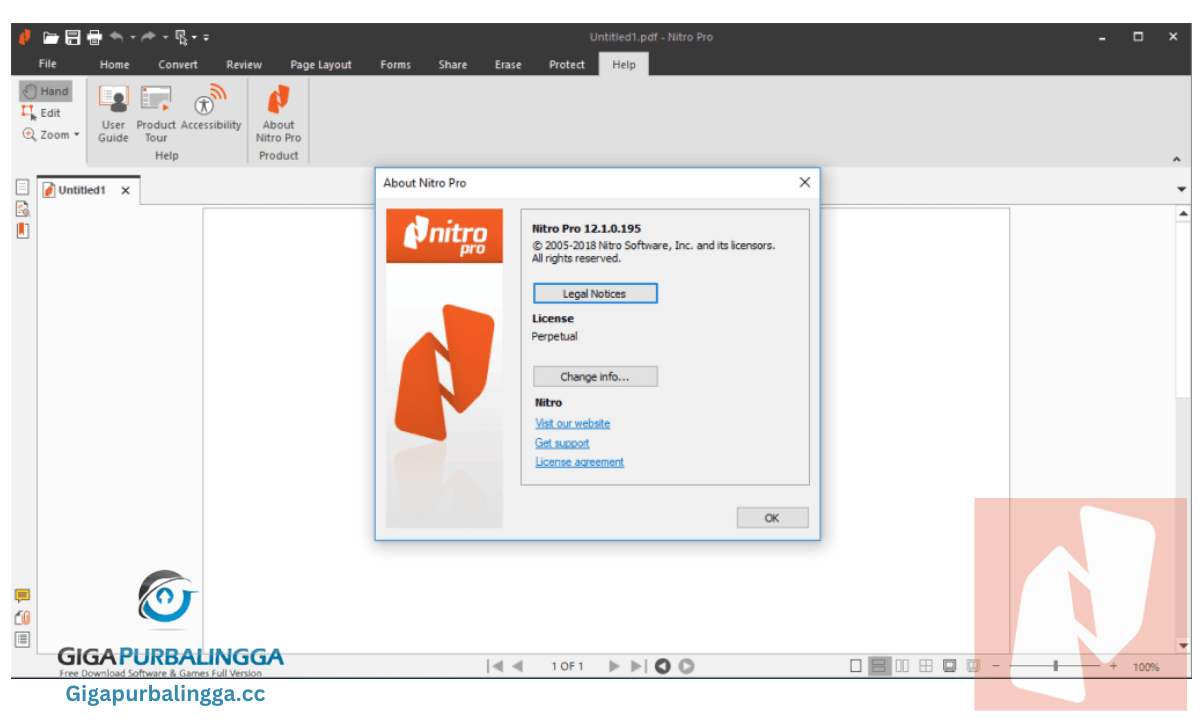Open the User Guide
The image size is (1200, 720).
113,114
